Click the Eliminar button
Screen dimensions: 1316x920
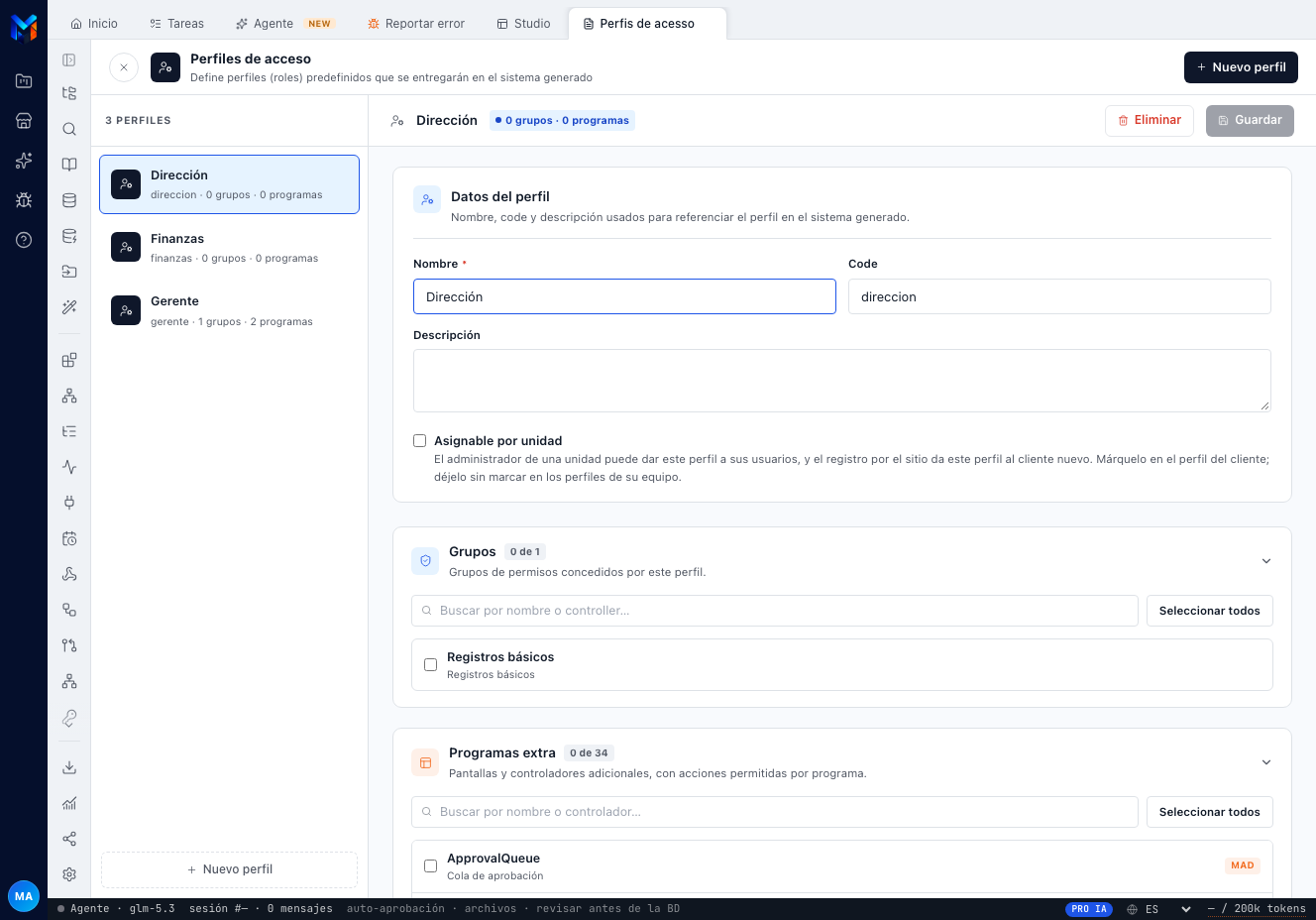coord(1150,120)
